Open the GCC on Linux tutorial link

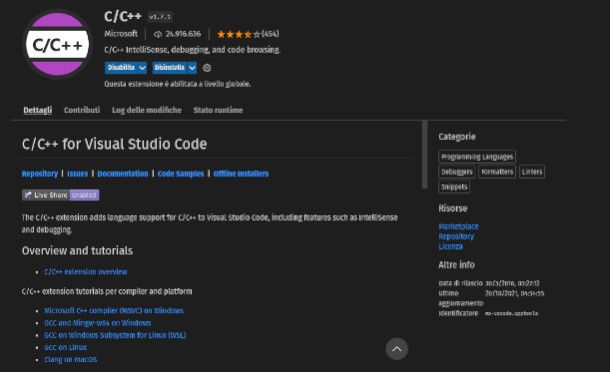pos(65,347)
